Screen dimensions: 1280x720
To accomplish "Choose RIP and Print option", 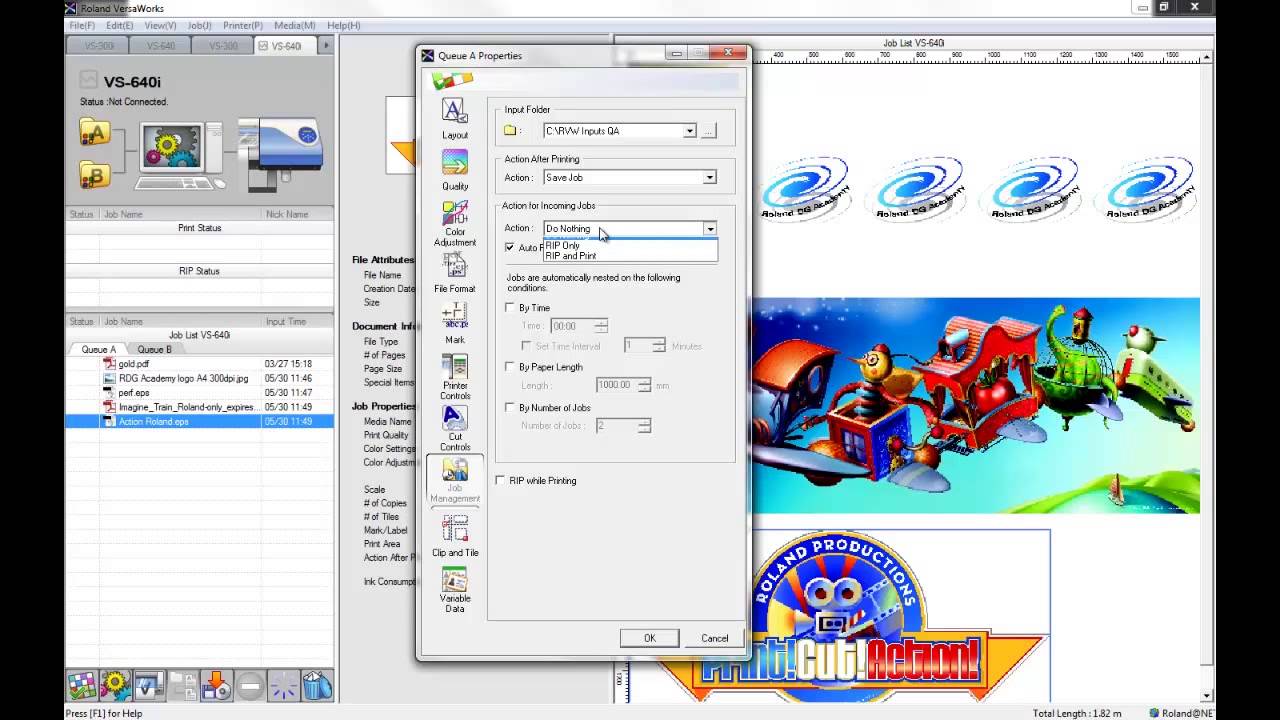I will [630, 256].
